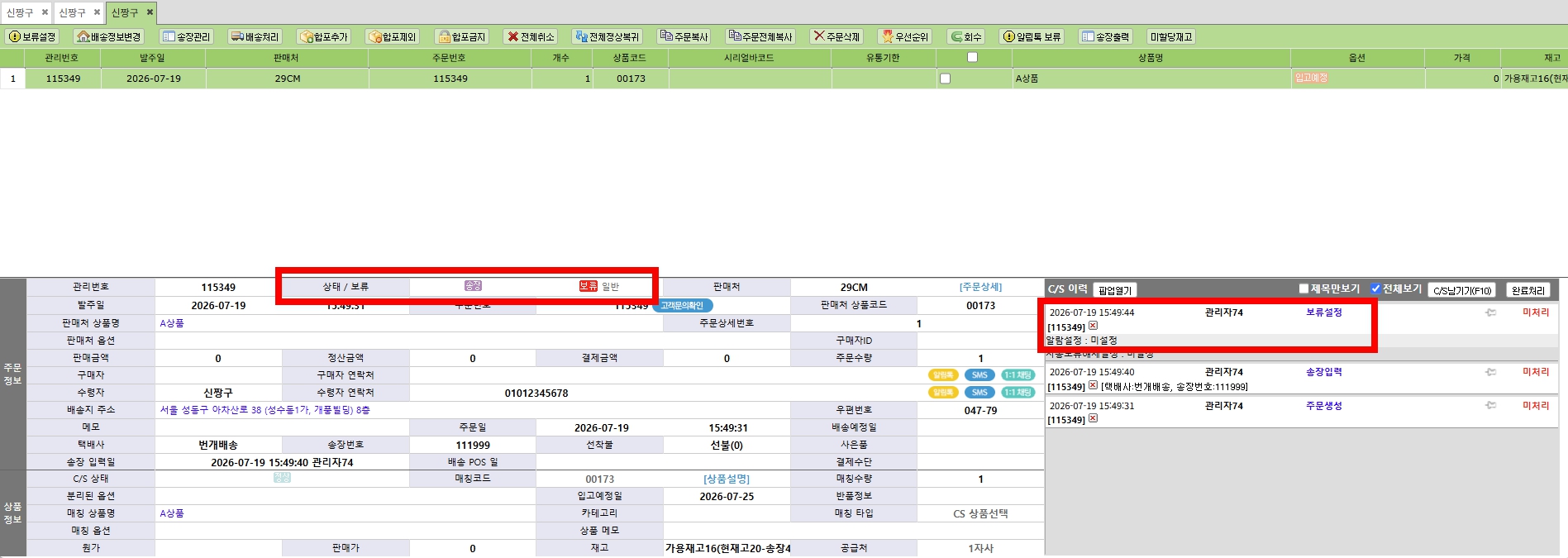Click 팝업열기 button in C/S 이력
1568x558 pixels.
click(1115, 290)
